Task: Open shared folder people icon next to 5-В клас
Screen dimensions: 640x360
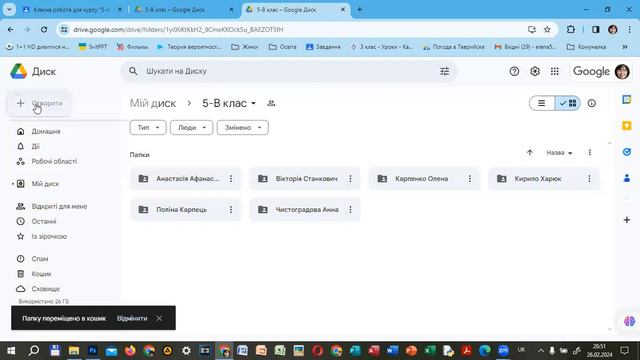Action: (271, 103)
